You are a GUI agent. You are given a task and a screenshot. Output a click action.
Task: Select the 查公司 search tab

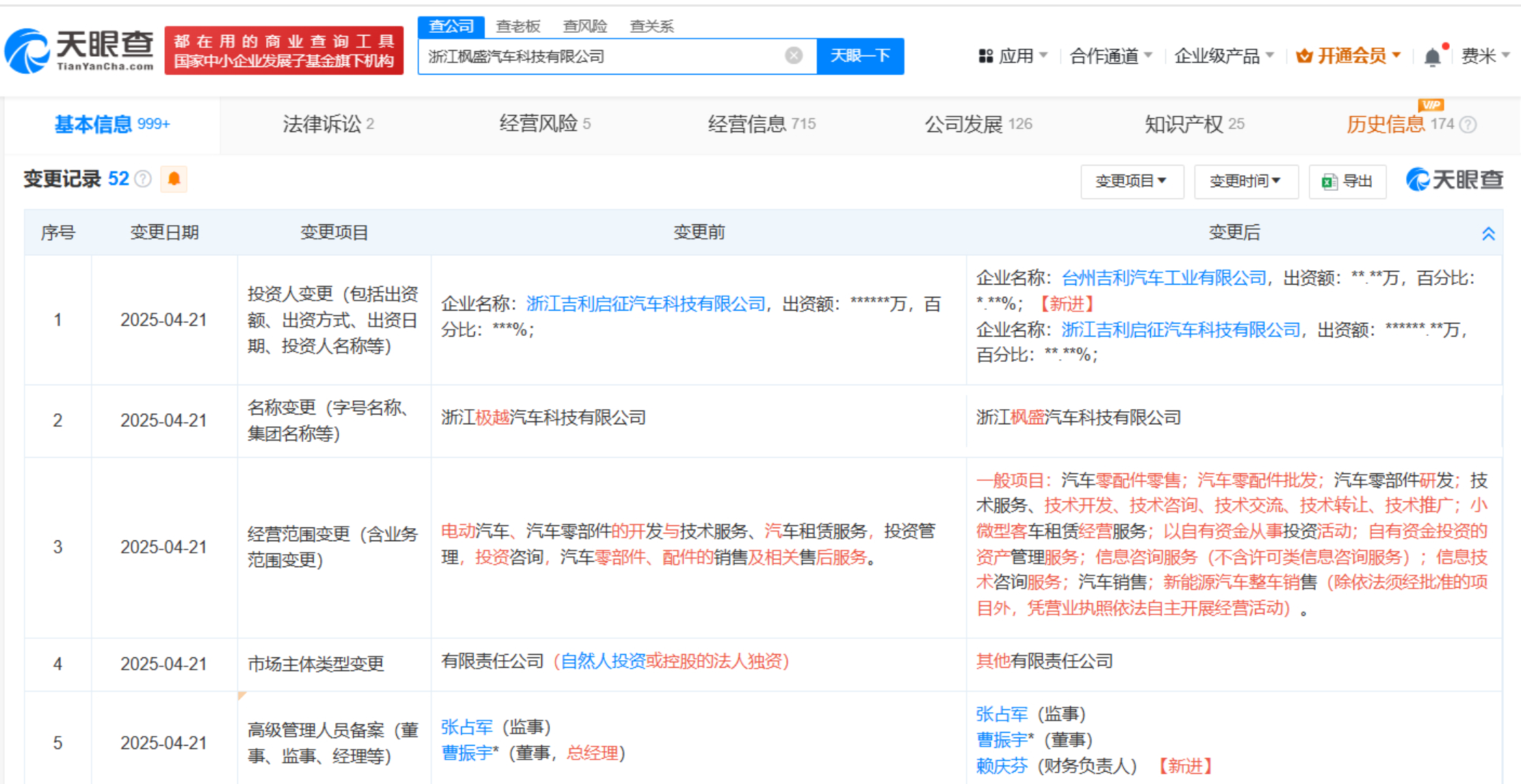452,26
